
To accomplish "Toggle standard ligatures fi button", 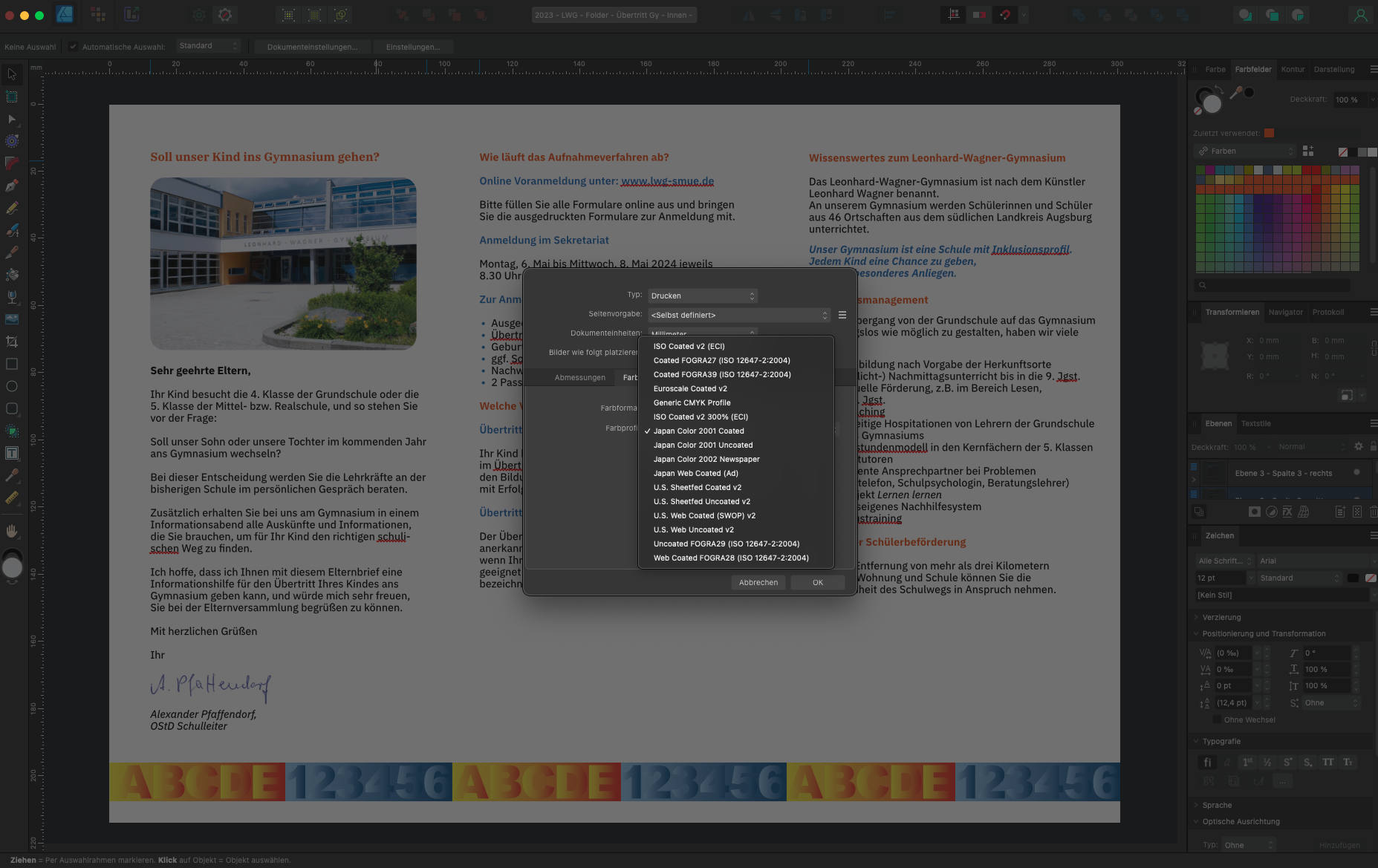I will tap(1207, 762).
